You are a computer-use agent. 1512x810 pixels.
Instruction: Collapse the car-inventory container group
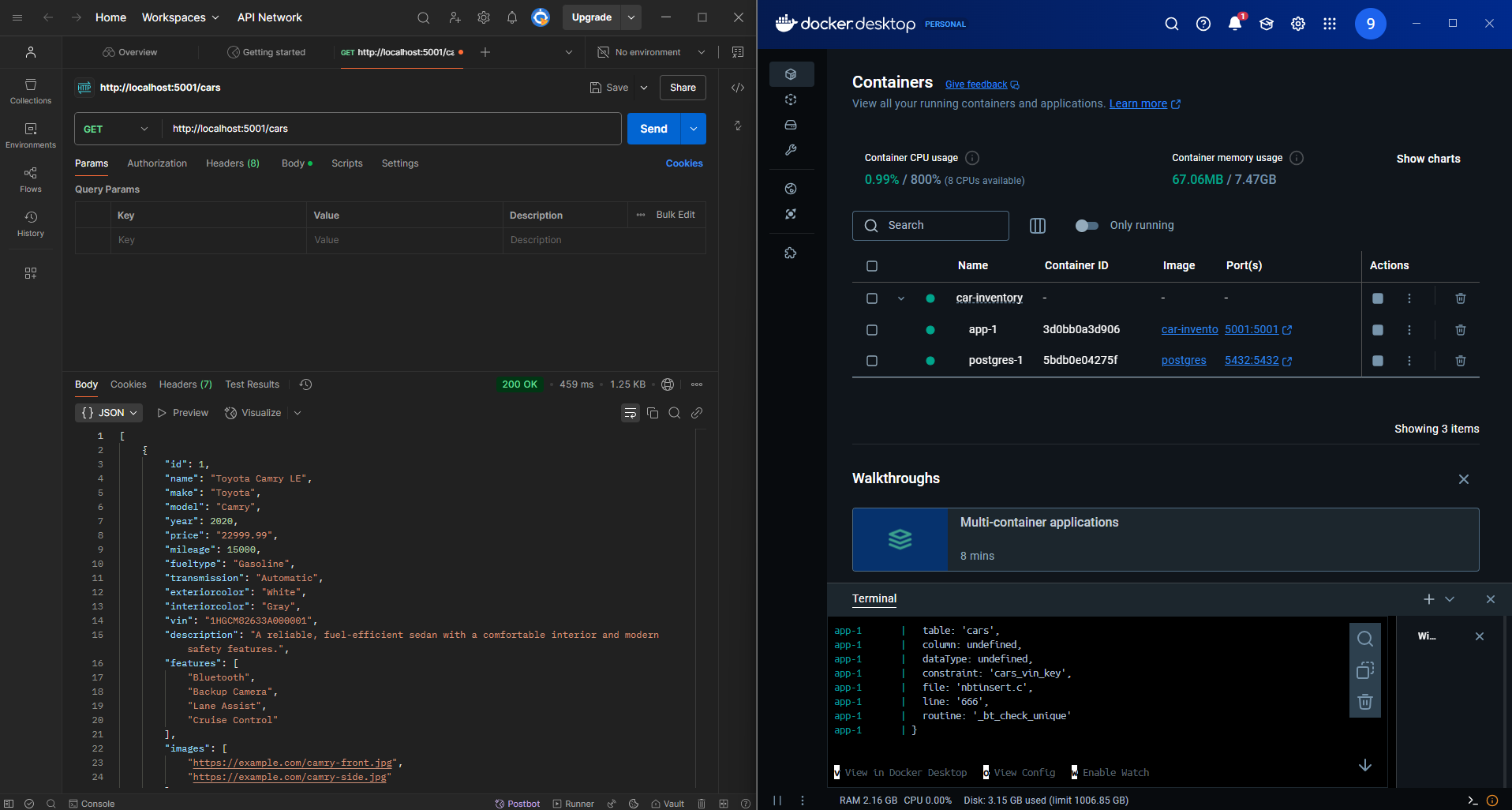901,298
